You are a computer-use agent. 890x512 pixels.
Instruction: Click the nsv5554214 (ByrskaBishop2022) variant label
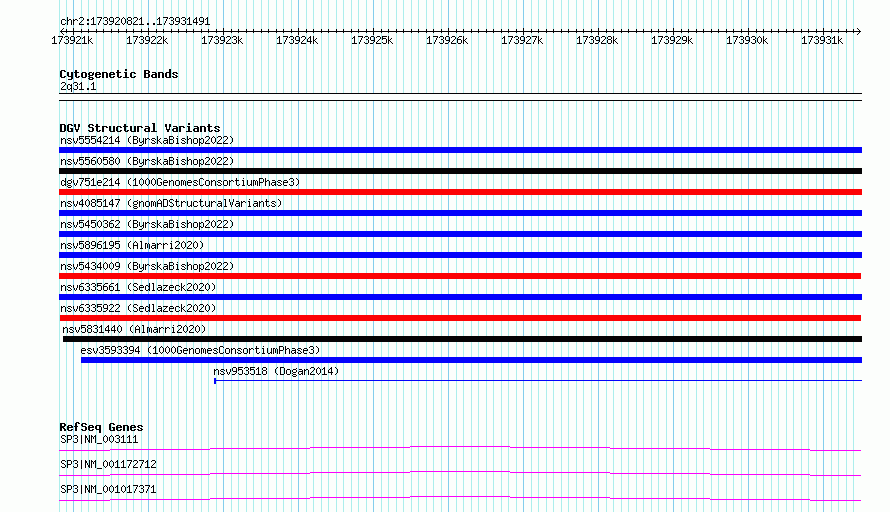coord(147,140)
